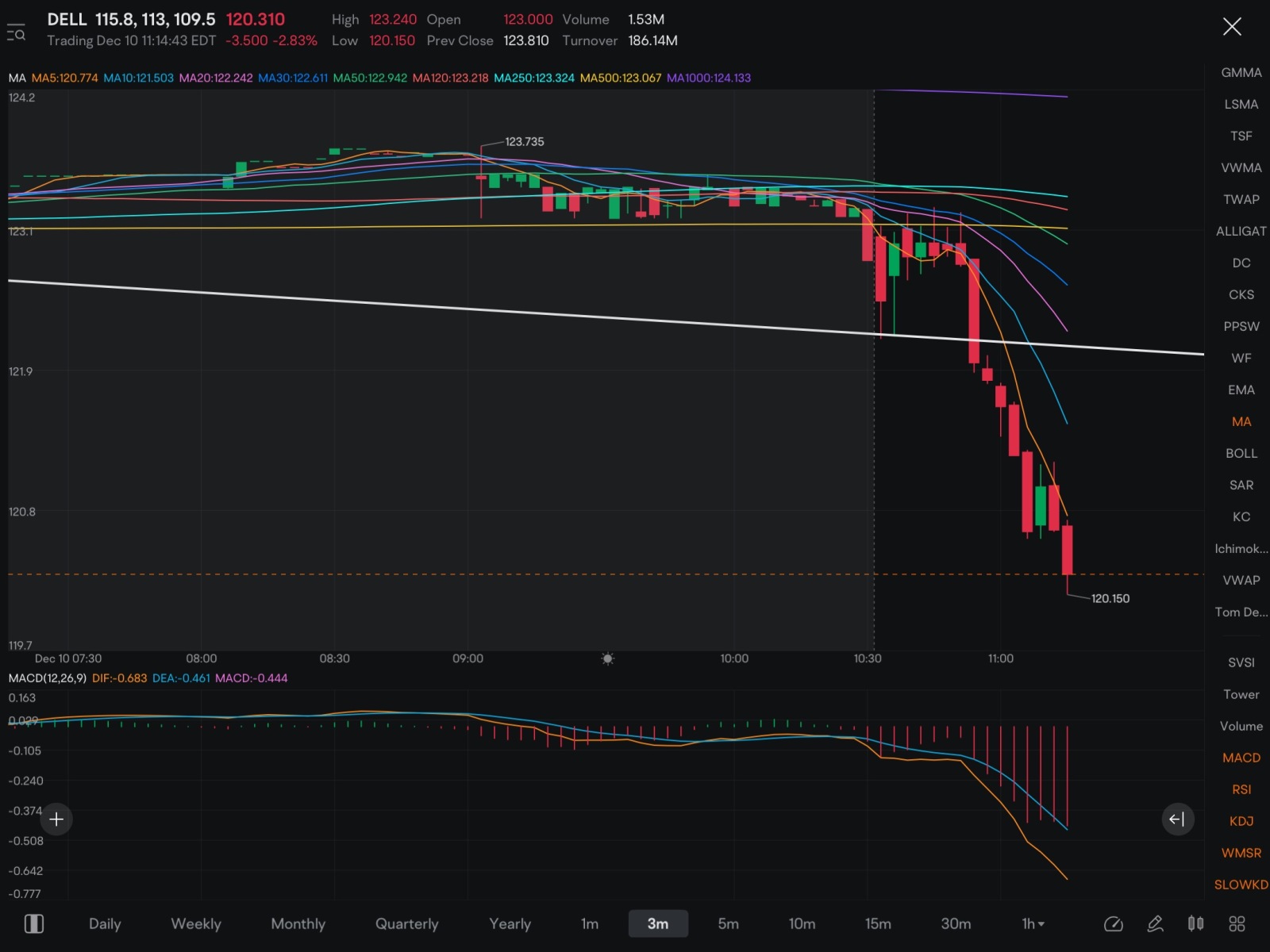Enable the LSMA indicator
Image resolution: width=1270 pixels, height=952 pixels.
[1241, 104]
